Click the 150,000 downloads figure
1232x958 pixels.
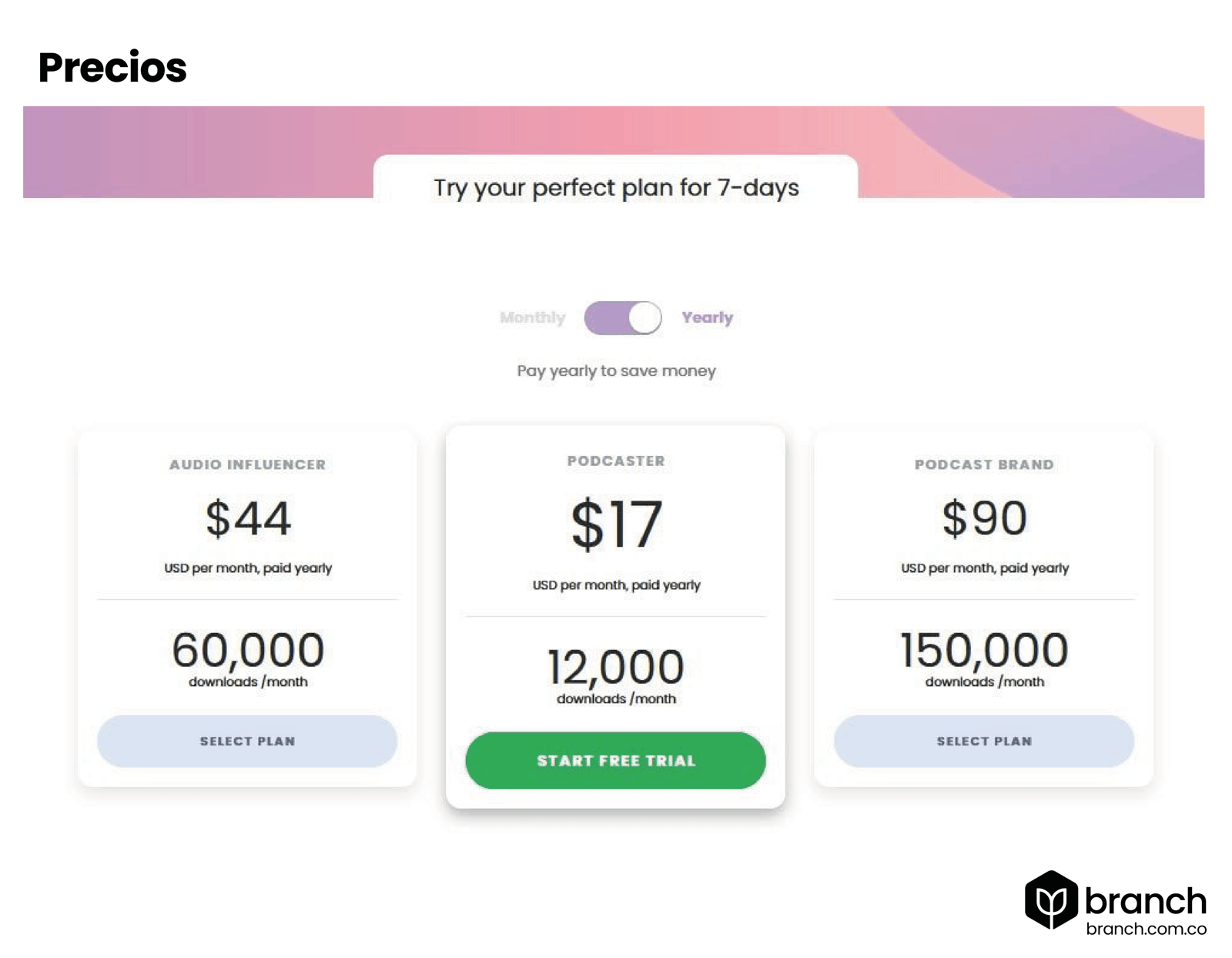[984, 650]
